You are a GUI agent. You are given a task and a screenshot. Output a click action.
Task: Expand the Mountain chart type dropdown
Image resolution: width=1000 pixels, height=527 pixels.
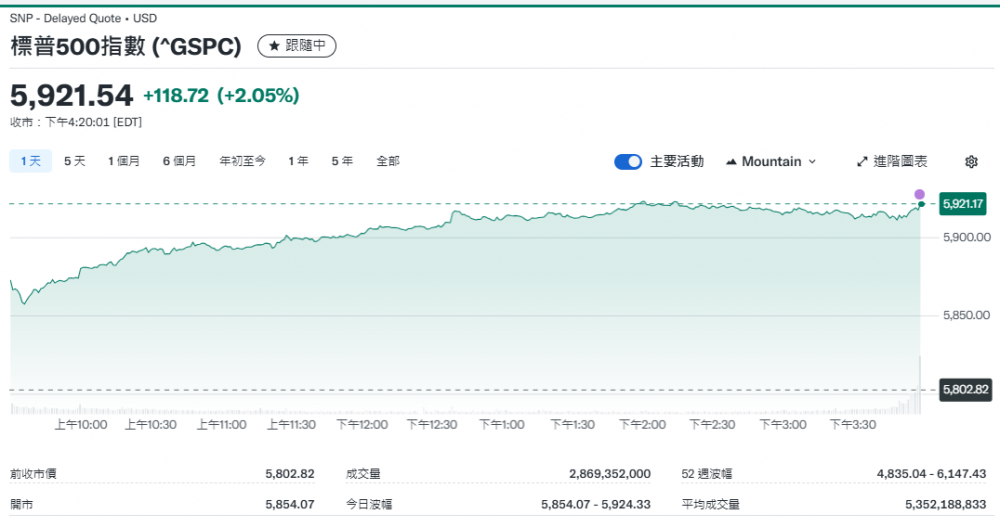tap(771, 162)
